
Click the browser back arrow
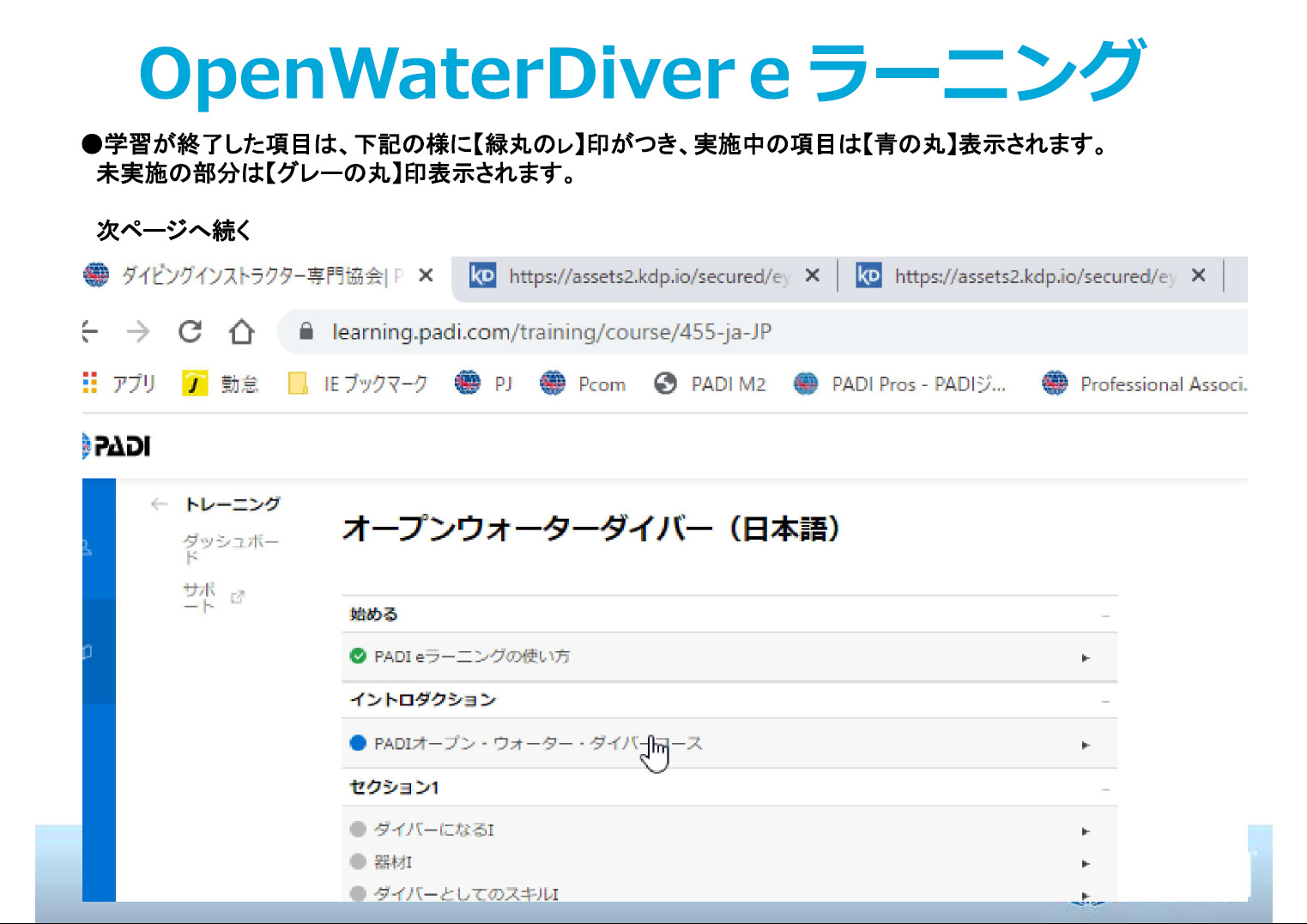[90, 331]
